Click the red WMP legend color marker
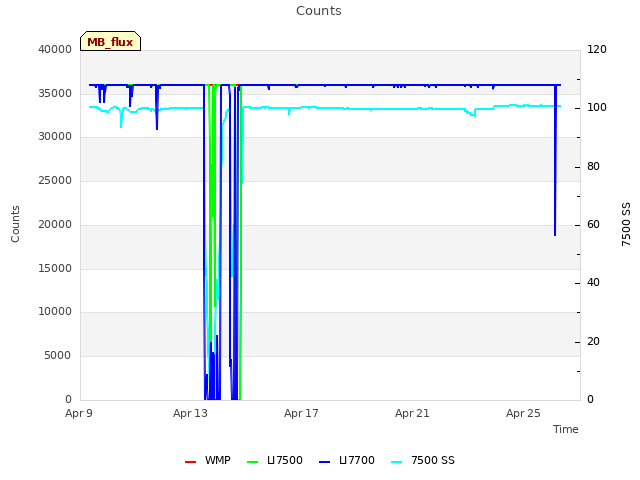 190,462
